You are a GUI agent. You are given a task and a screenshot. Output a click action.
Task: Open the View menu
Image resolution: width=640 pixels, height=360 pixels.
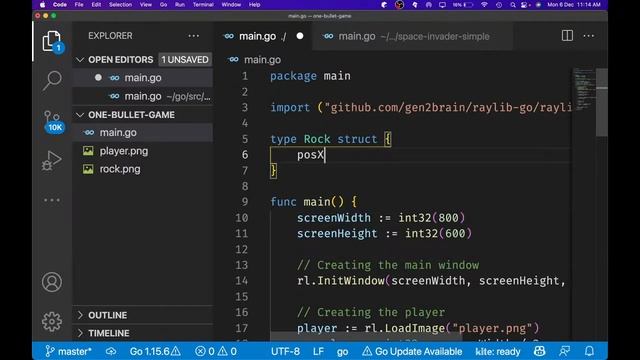(146, 5)
